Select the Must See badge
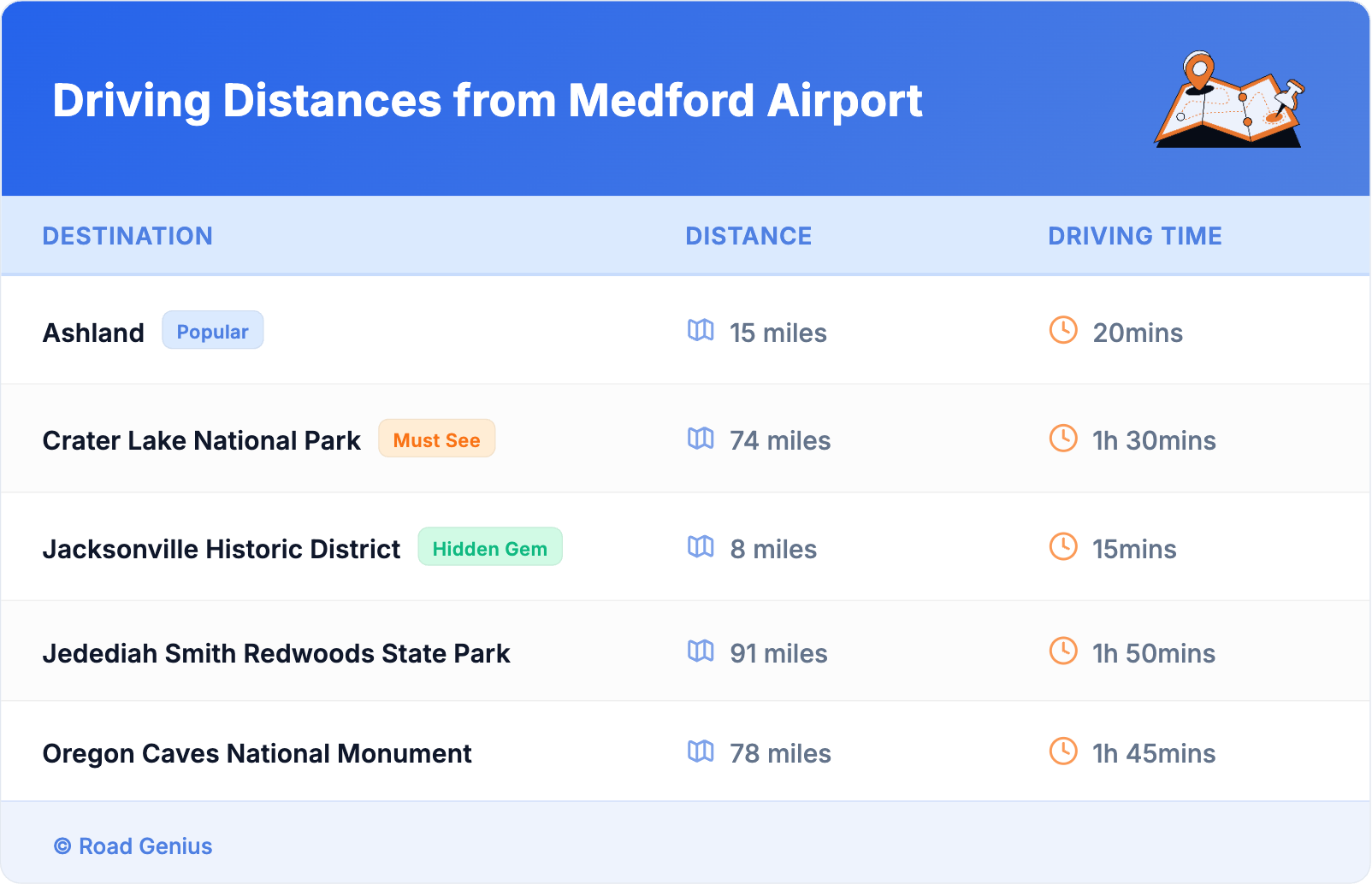The width and height of the screenshot is (1372, 884). (x=436, y=439)
